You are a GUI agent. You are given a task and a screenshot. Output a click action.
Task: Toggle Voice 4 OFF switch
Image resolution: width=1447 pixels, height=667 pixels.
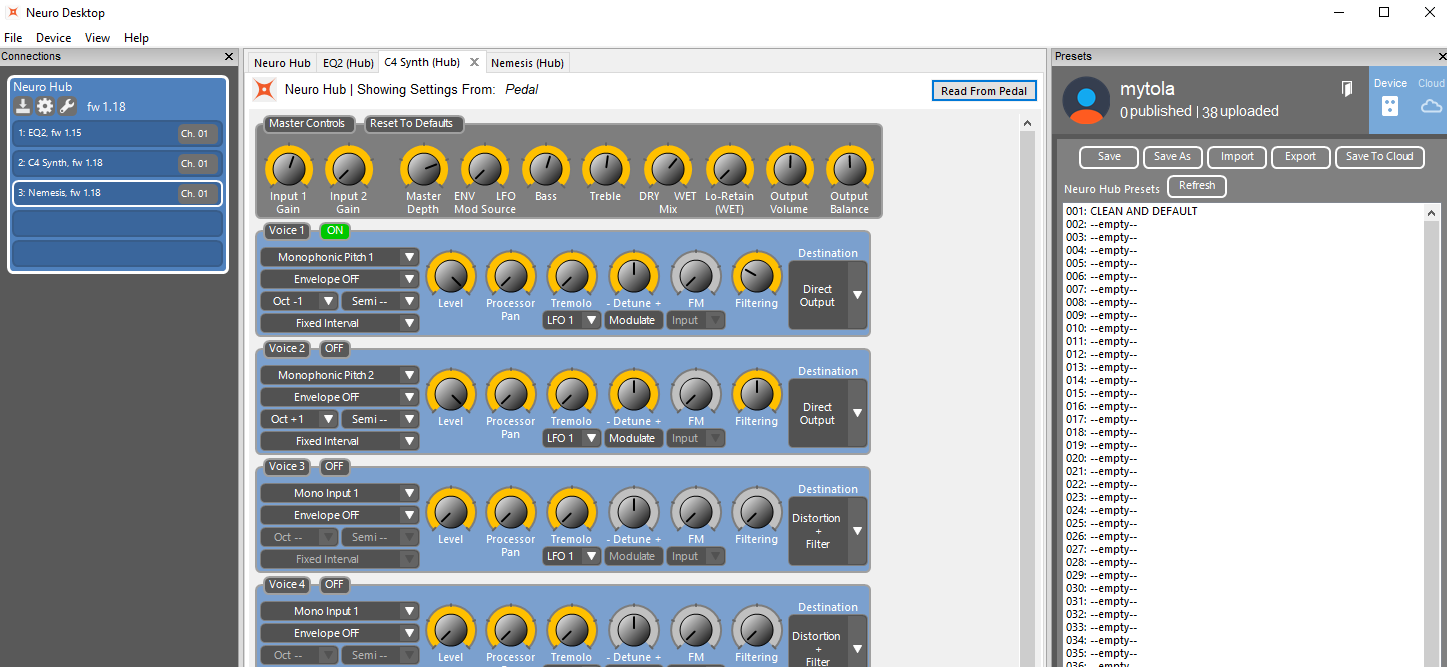point(334,585)
